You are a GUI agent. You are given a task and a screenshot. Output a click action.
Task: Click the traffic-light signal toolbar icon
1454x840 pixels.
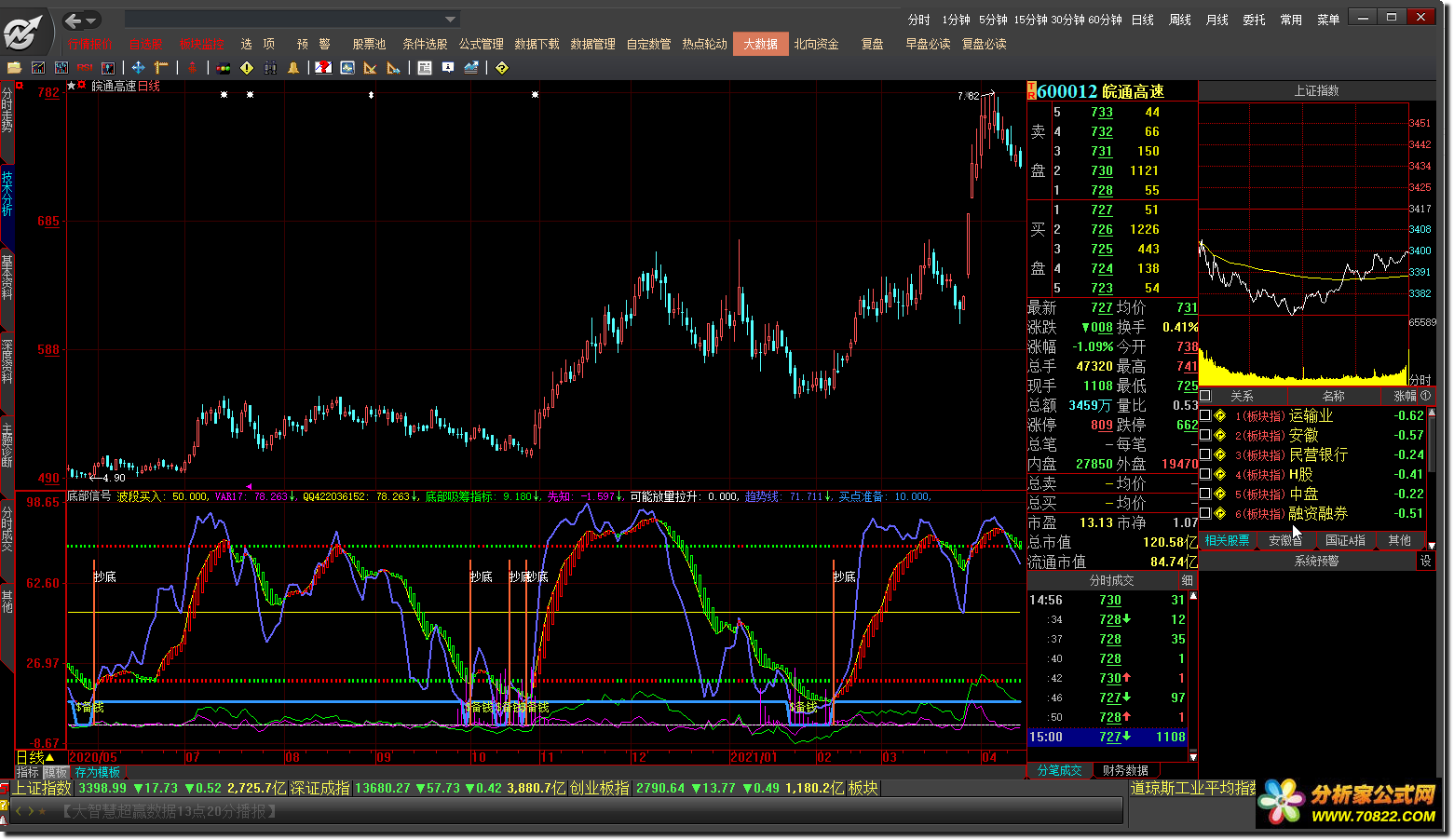[224, 67]
